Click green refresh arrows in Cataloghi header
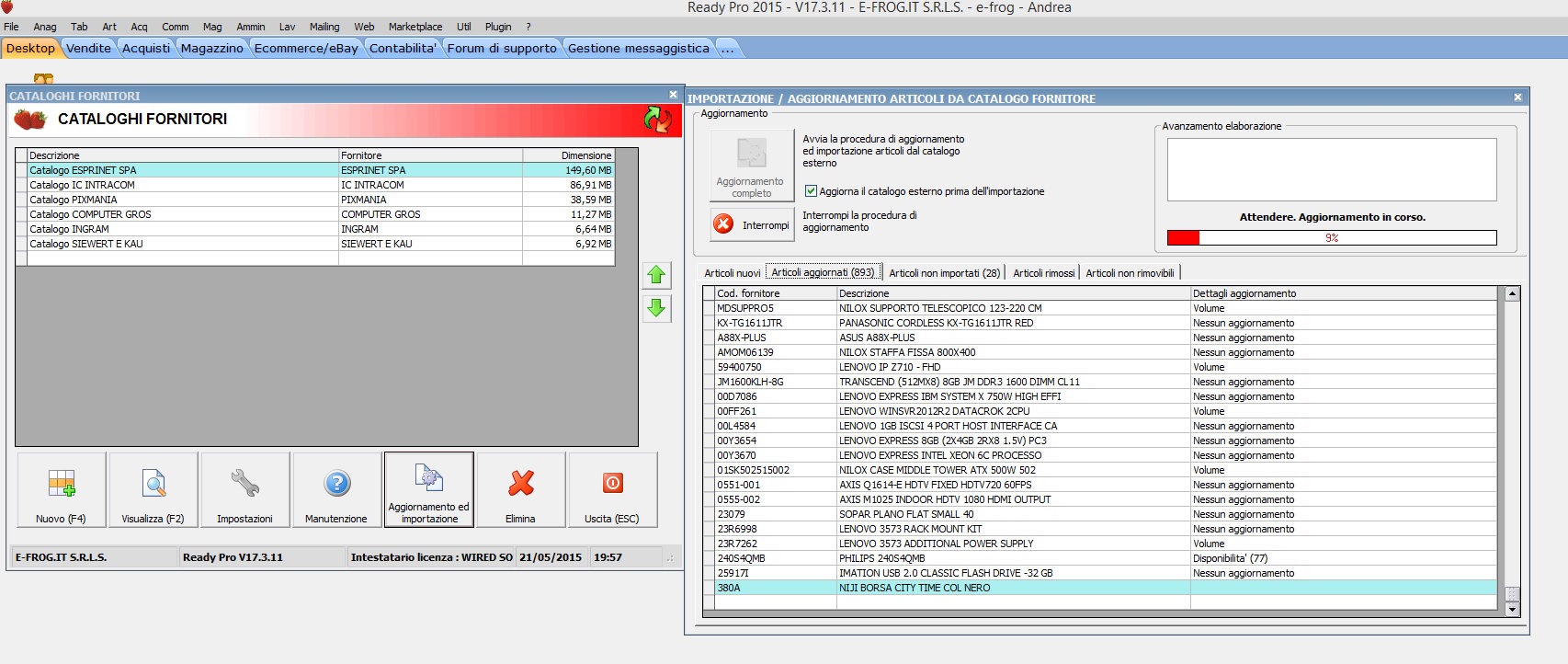Screen dimensions: 1568x664 pos(658,120)
